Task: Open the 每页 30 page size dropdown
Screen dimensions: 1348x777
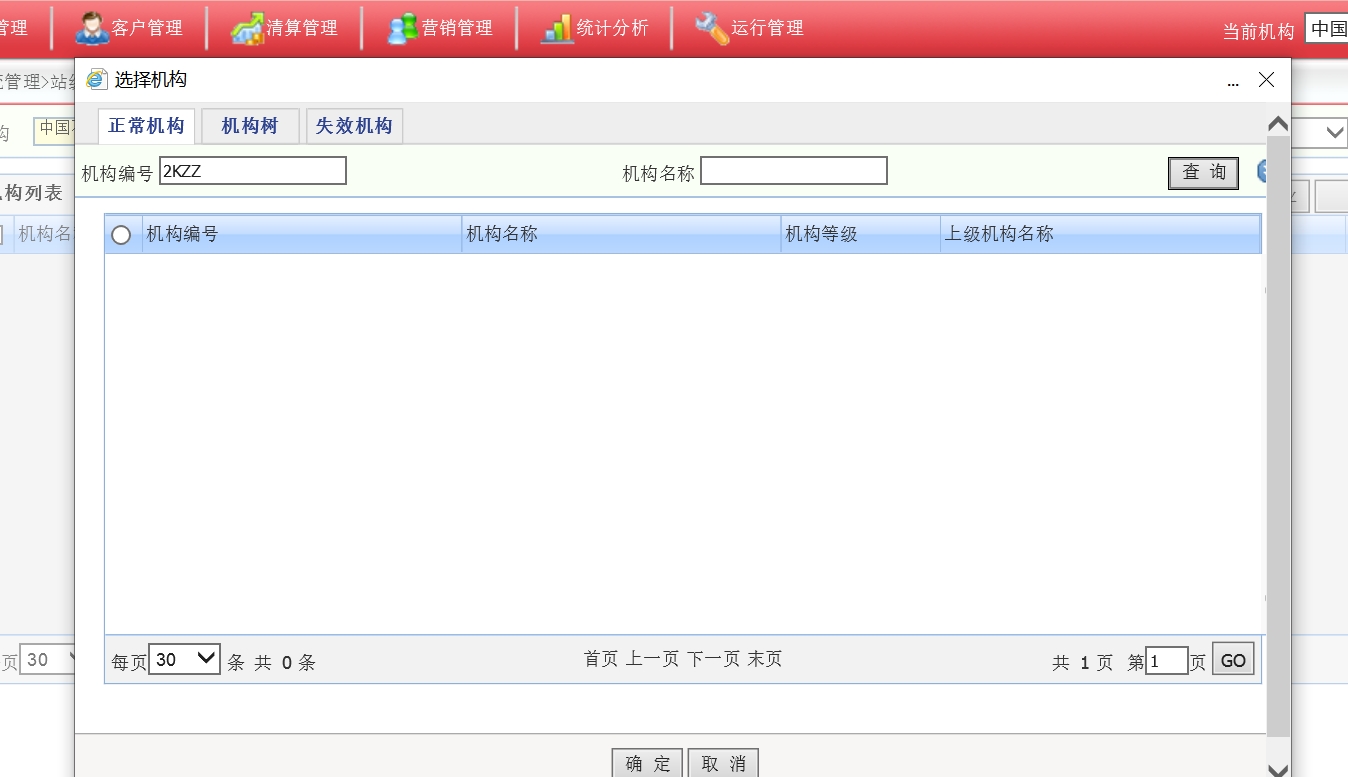Action: (x=184, y=659)
